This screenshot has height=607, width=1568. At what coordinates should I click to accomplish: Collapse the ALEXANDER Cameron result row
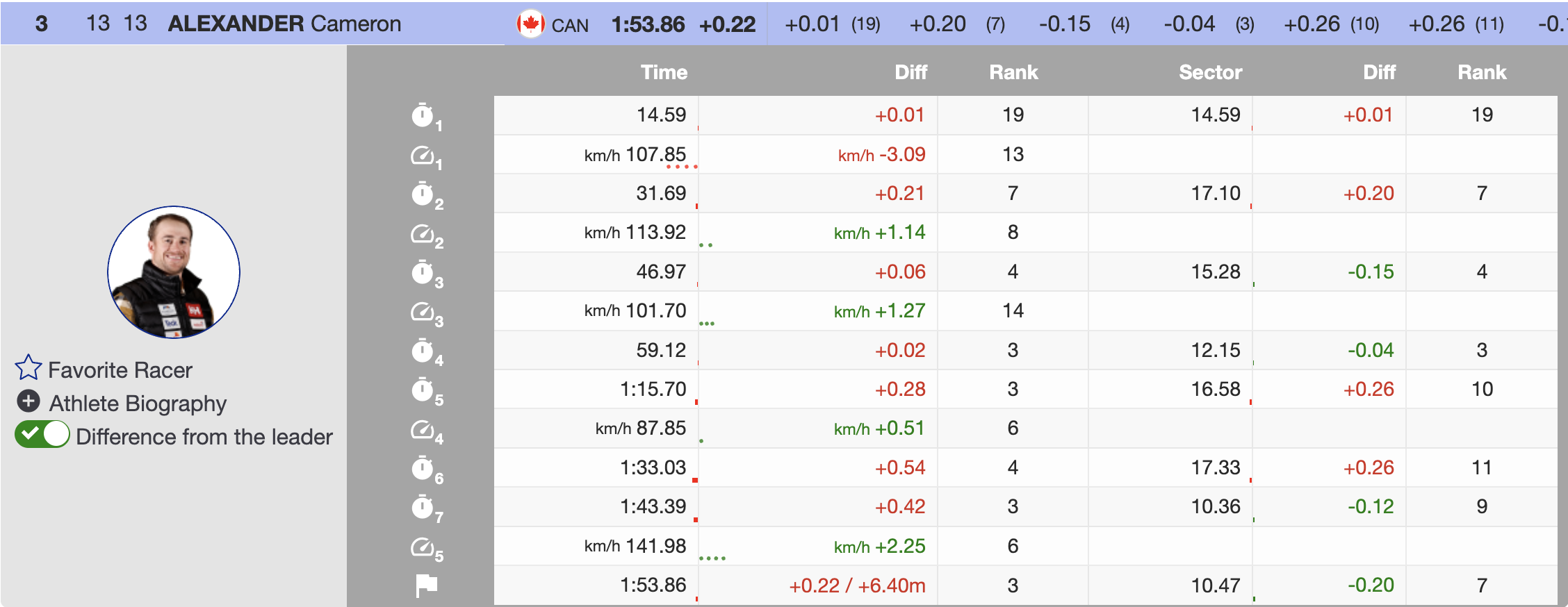pos(284,24)
